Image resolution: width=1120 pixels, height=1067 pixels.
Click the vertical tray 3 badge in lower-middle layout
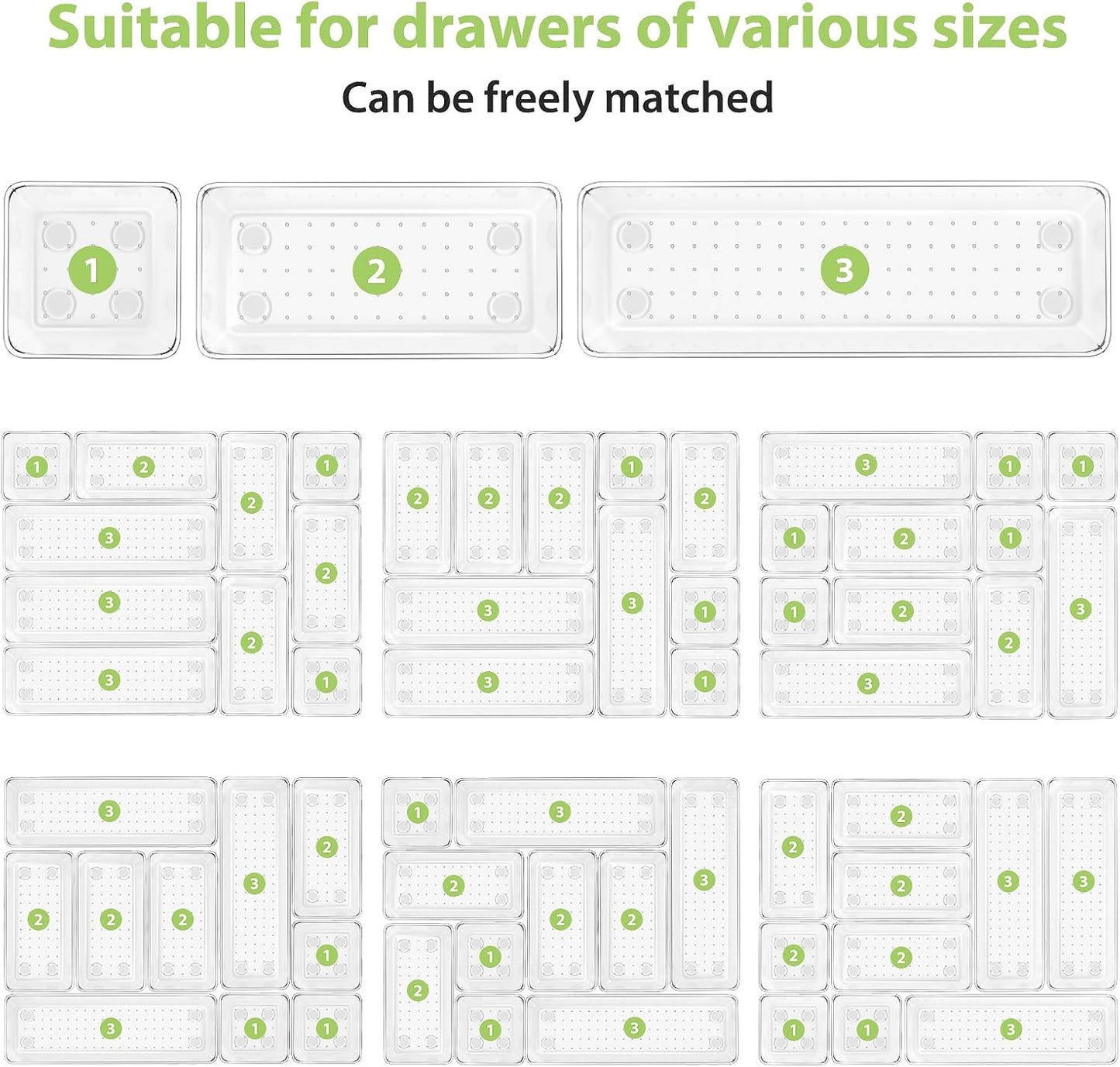[x=704, y=879]
